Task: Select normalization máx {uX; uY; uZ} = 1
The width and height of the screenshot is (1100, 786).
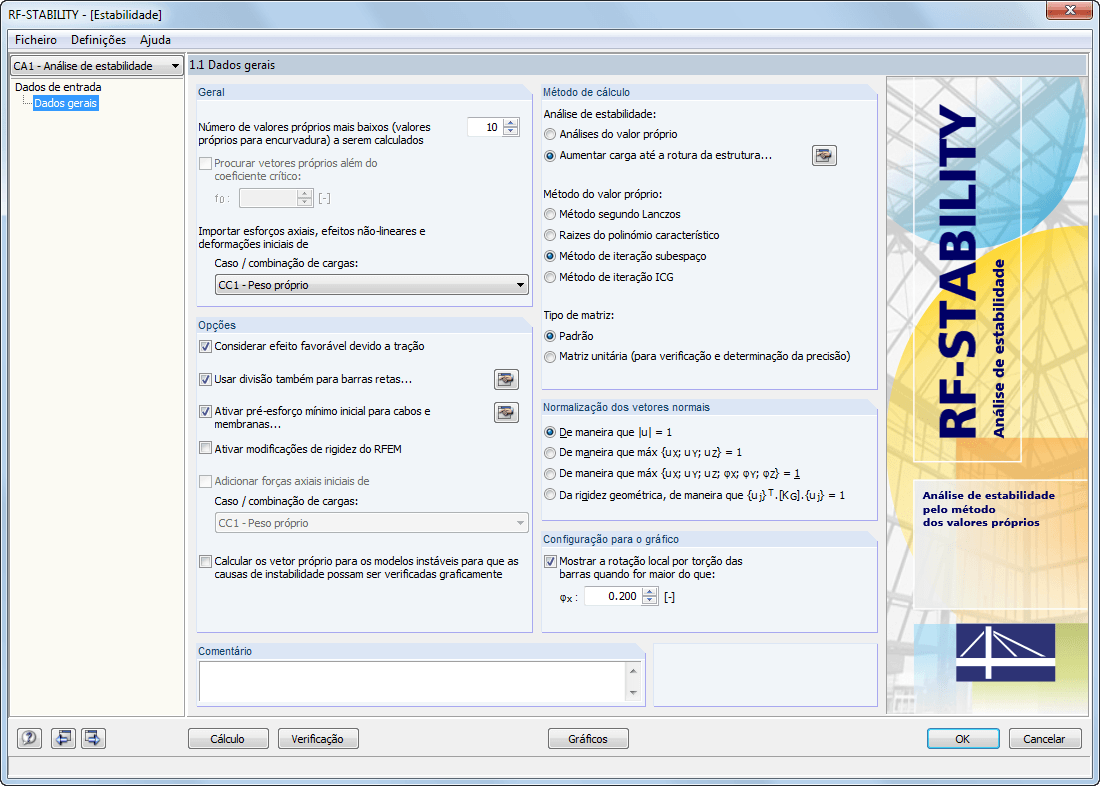Action: click(x=551, y=453)
